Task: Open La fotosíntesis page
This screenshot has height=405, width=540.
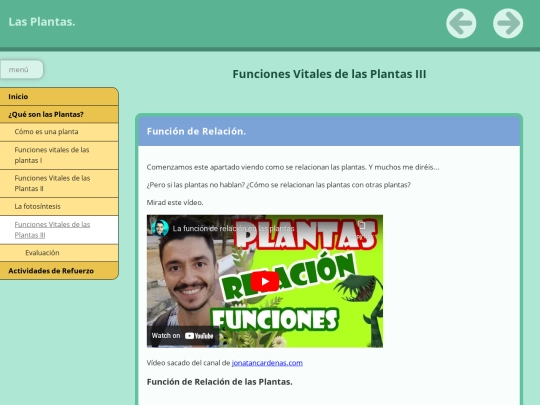Action: [x=59, y=207]
